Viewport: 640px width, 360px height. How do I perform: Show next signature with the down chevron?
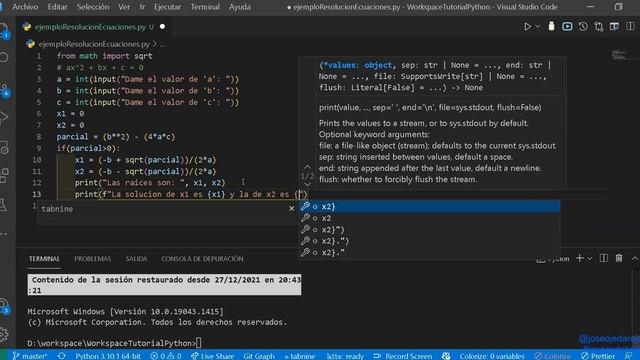(307, 184)
